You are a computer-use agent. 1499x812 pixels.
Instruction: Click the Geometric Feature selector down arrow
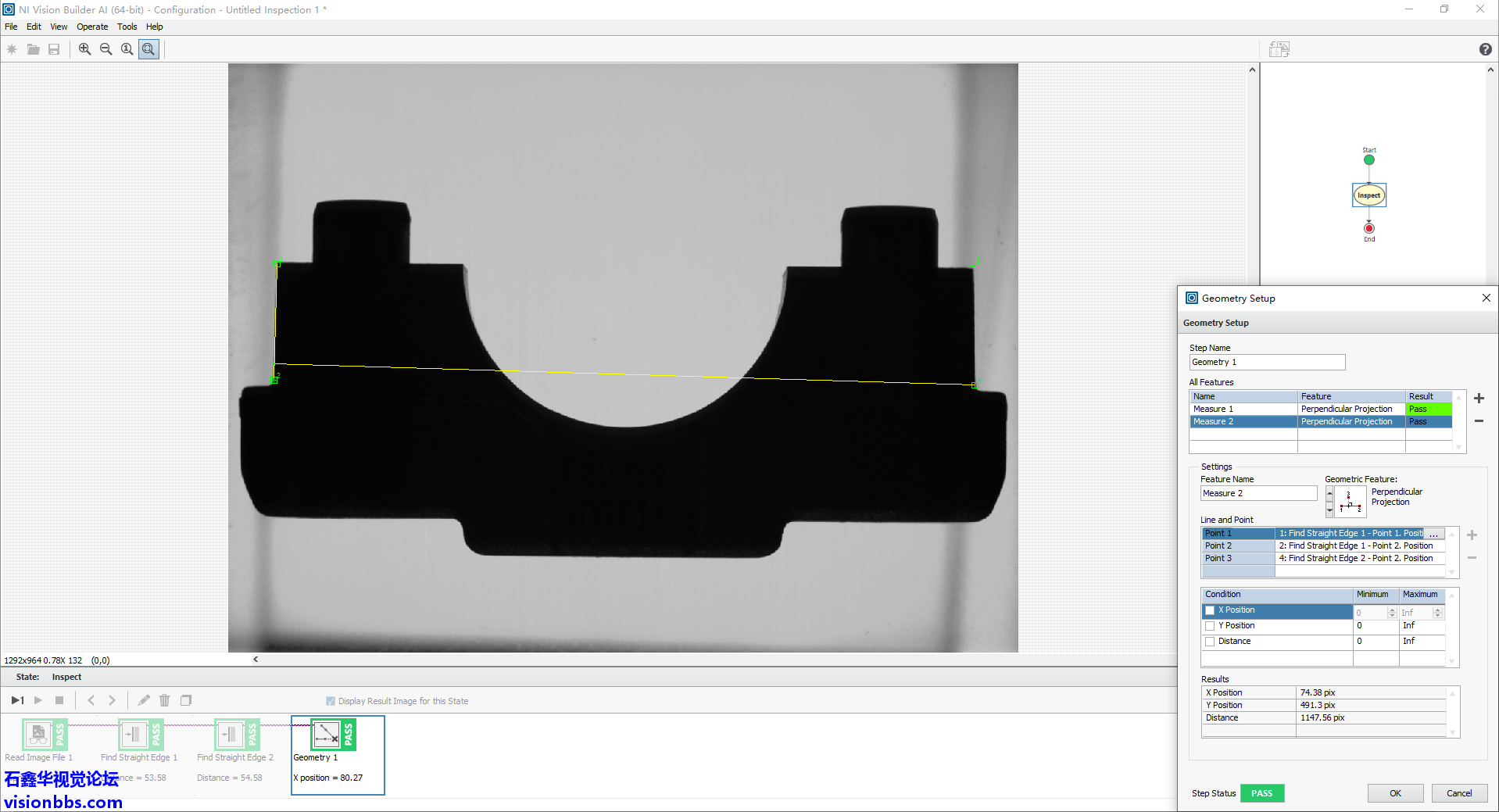tap(1329, 511)
